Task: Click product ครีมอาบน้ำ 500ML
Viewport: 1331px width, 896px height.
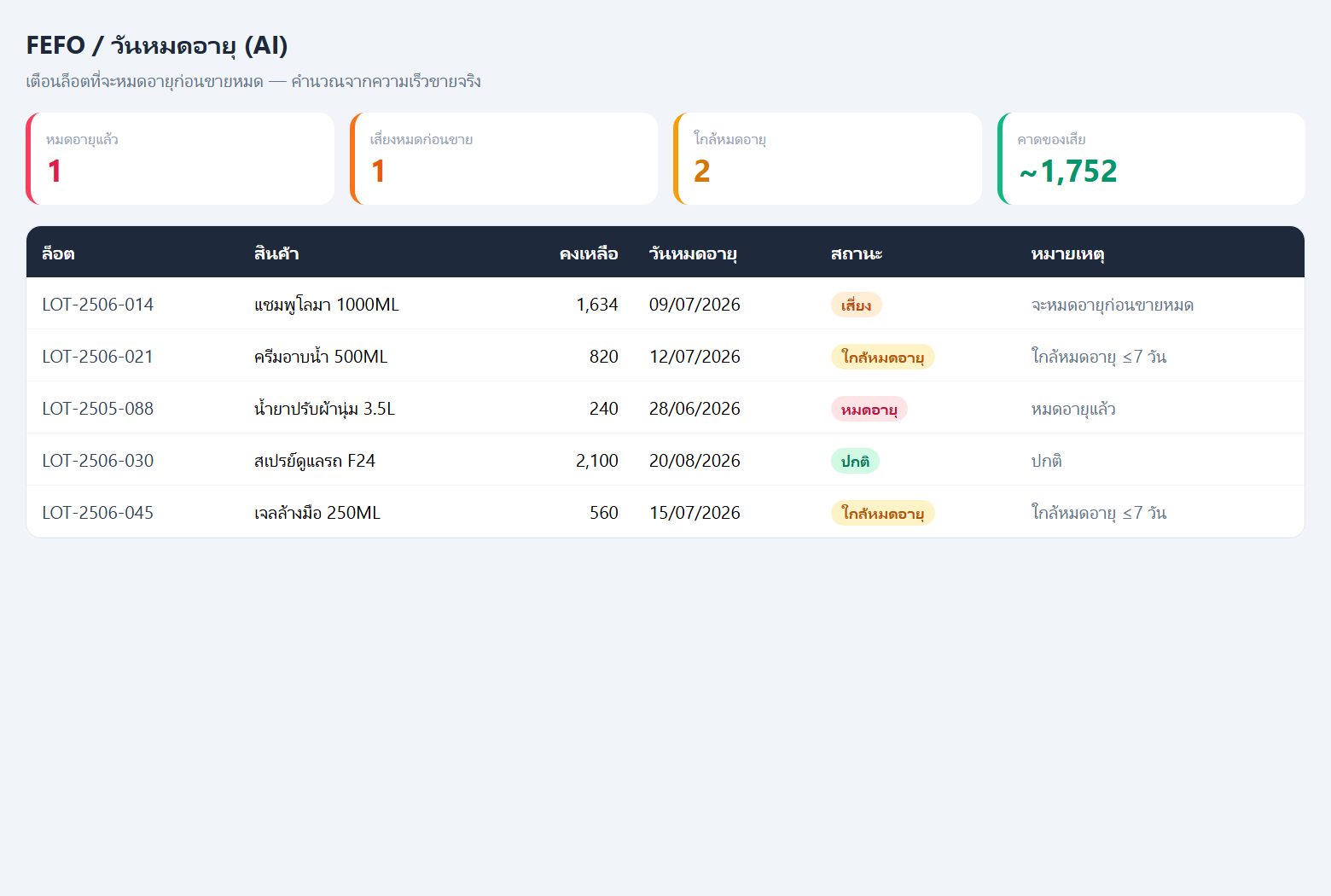Action: coord(321,357)
